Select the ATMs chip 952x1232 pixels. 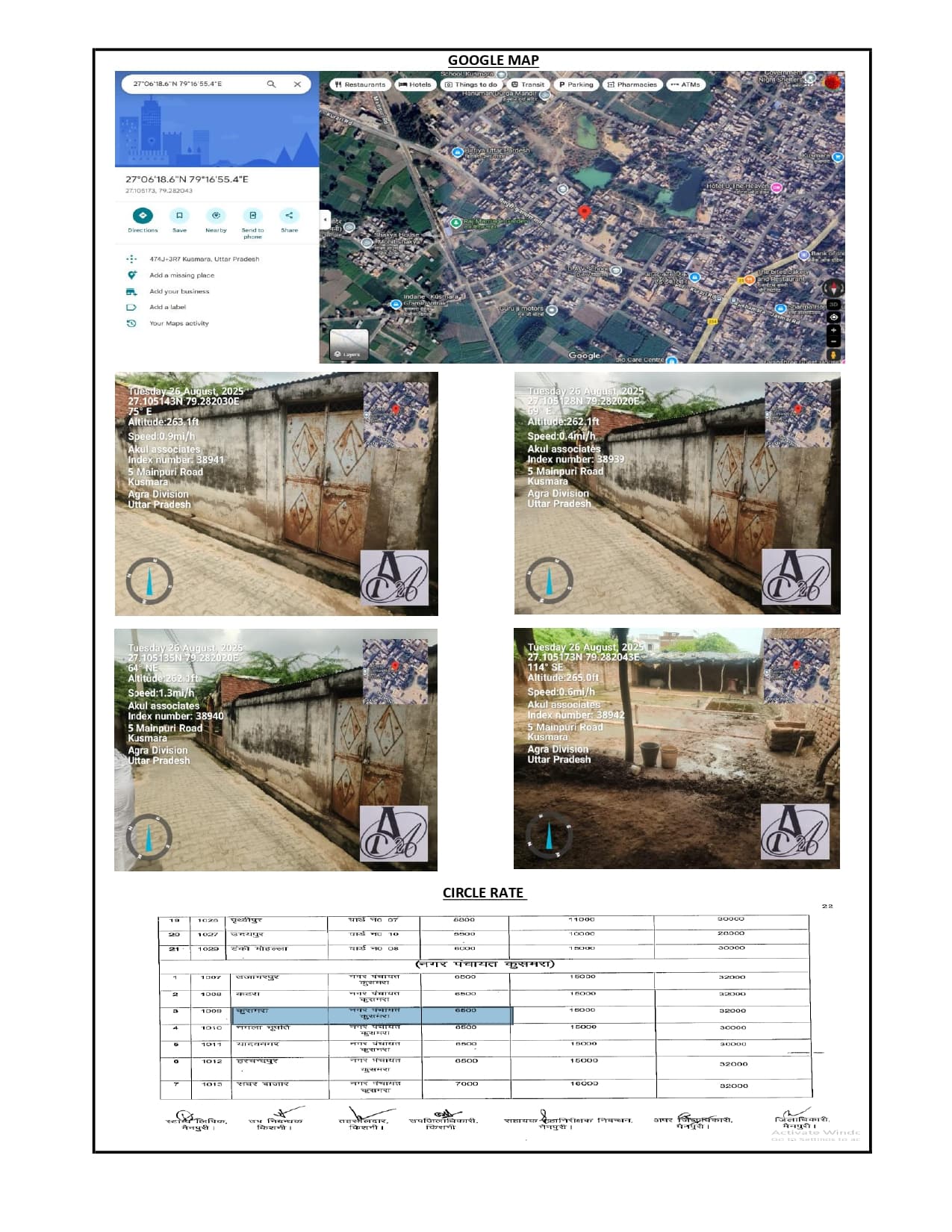pyautogui.click(x=685, y=84)
